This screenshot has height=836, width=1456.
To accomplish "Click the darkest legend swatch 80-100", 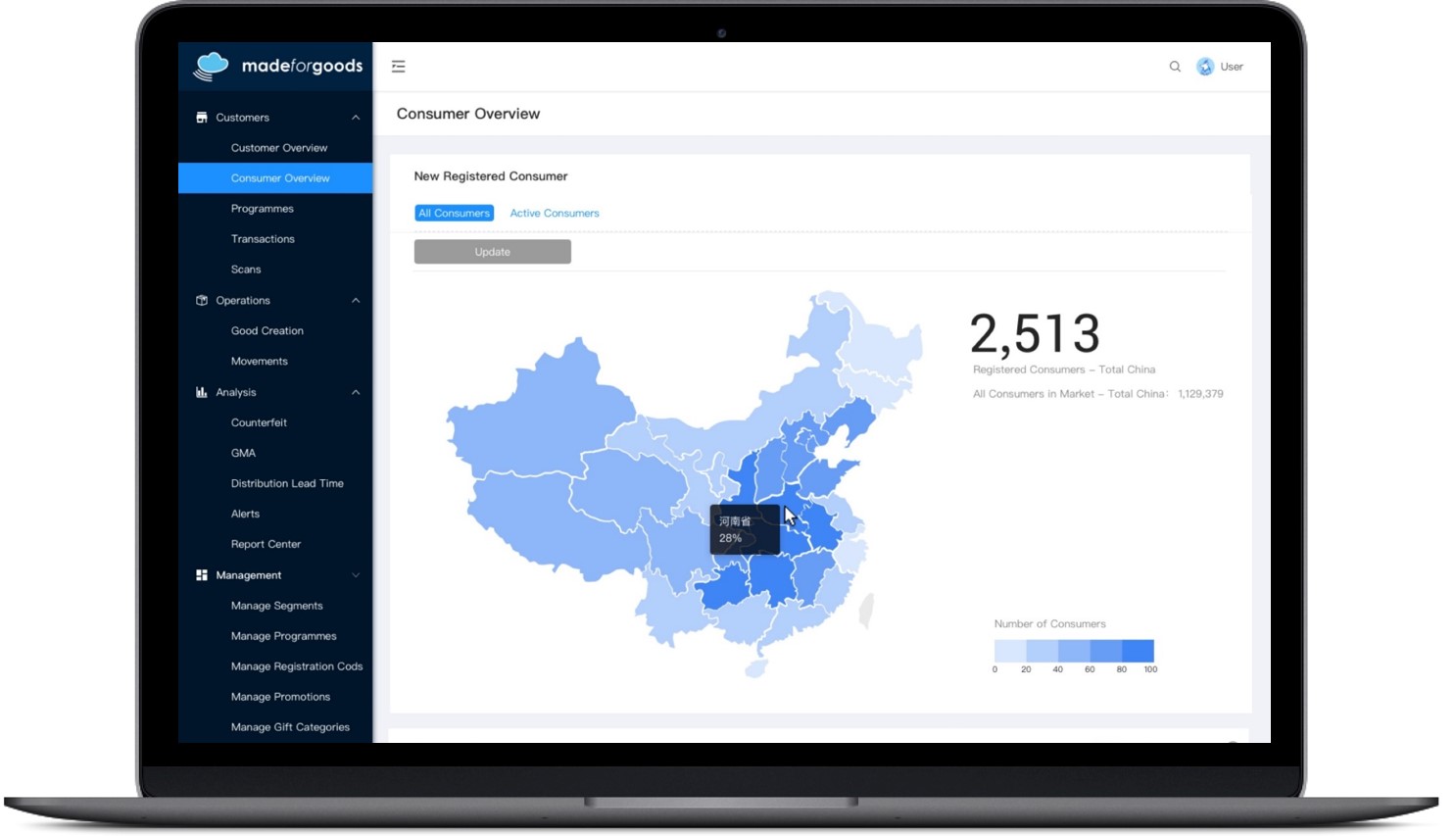I will pyautogui.click(x=1138, y=651).
